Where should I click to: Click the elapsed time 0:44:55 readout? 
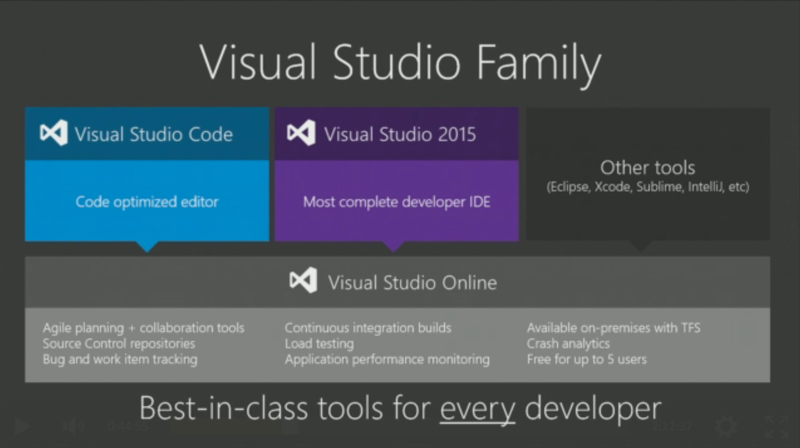click(128, 427)
